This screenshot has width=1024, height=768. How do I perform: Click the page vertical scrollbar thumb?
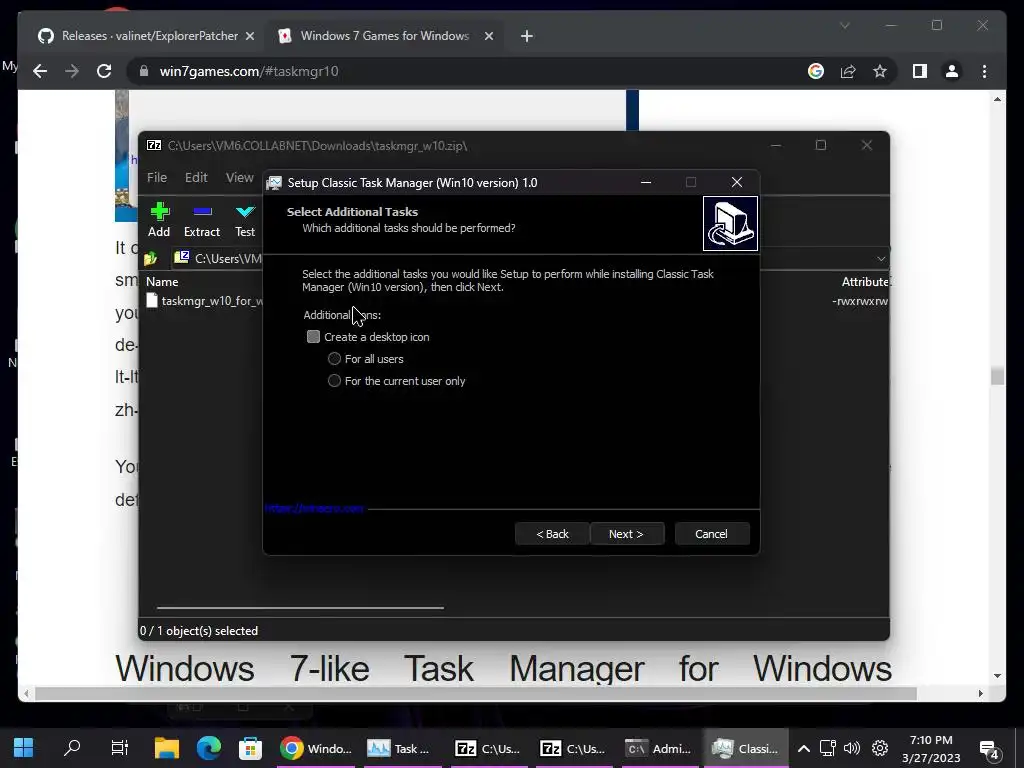[997, 376]
